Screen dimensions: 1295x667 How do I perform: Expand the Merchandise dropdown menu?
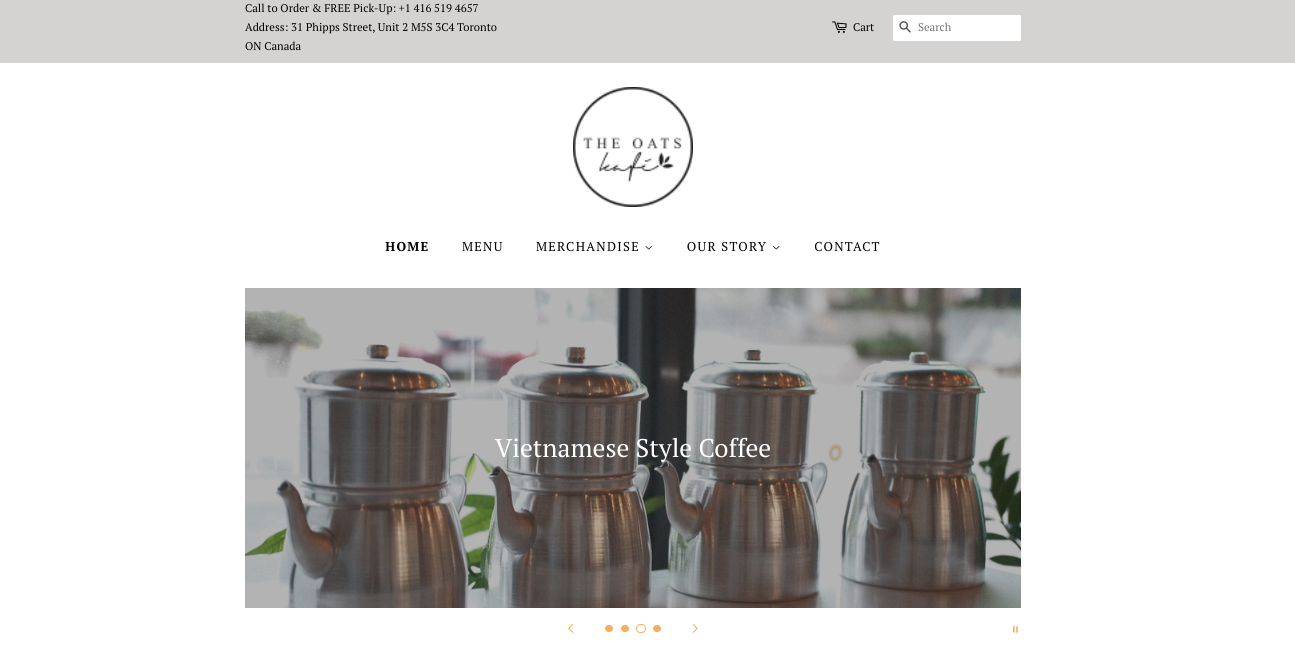coord(594,247)
